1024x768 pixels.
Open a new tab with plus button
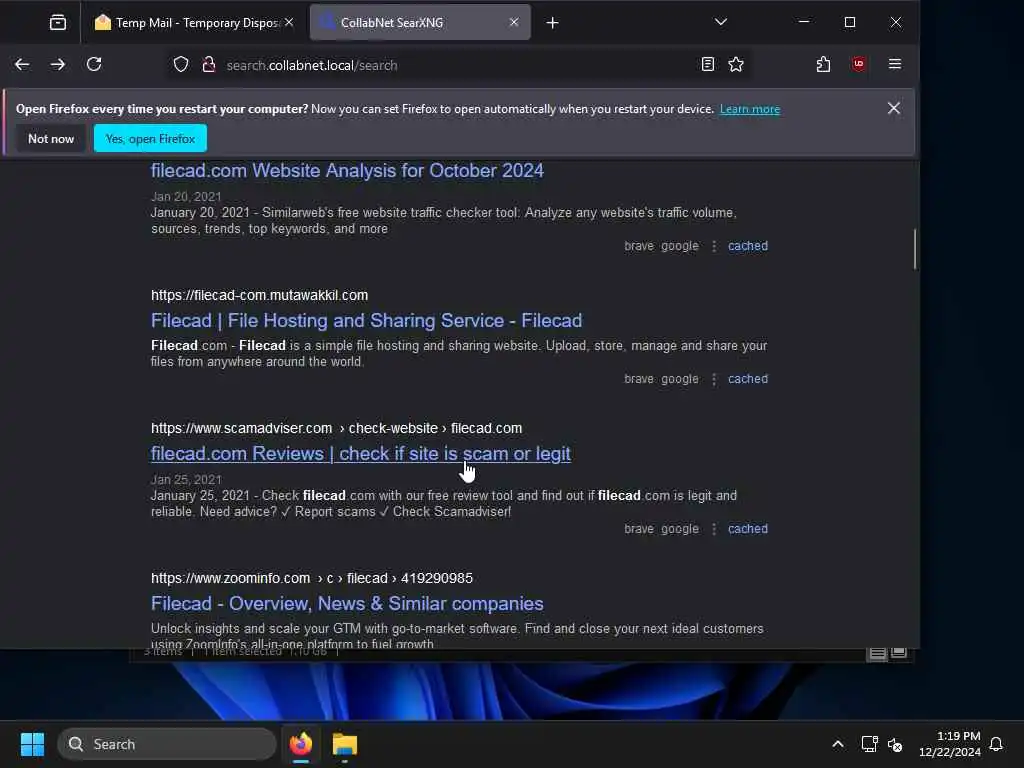pyautogui.click(x=552, y=23)
